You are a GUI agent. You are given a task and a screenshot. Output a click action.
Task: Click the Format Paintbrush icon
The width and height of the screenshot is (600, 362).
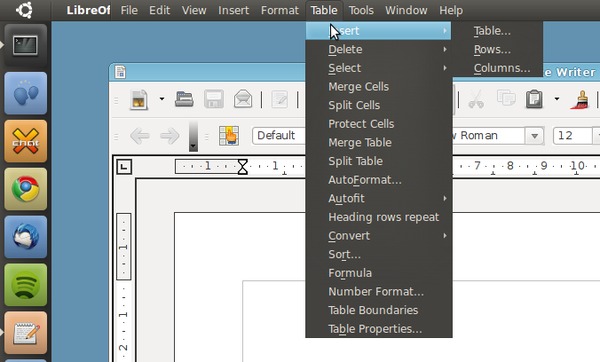(x=580, y=99)
